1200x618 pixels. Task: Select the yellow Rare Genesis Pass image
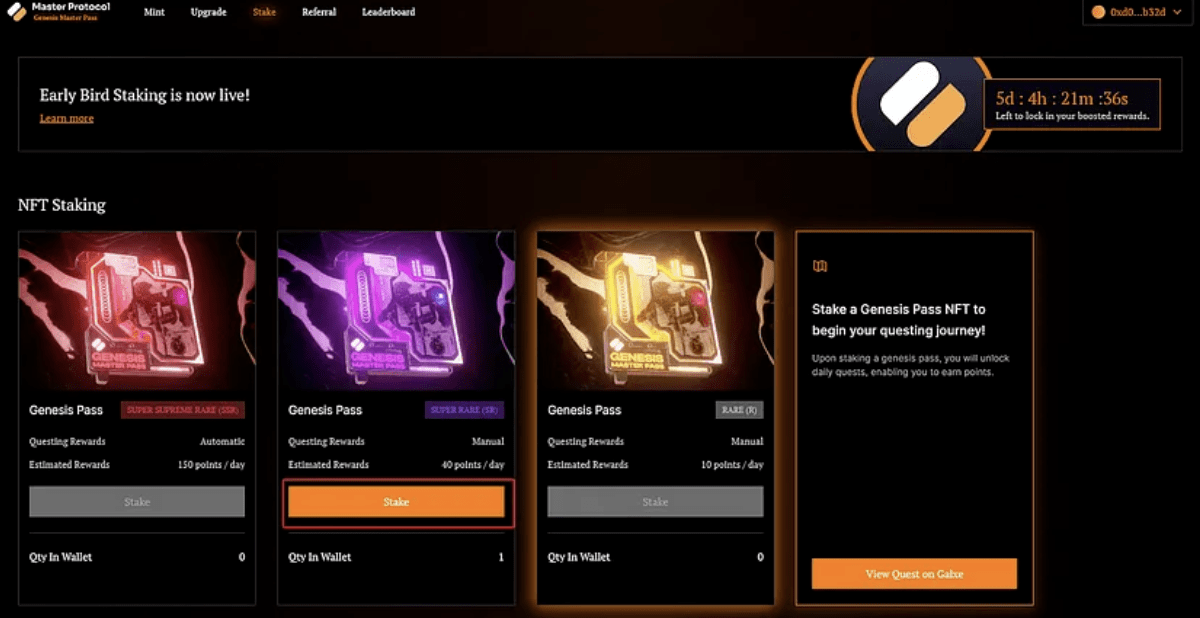(x=655, y=311)
